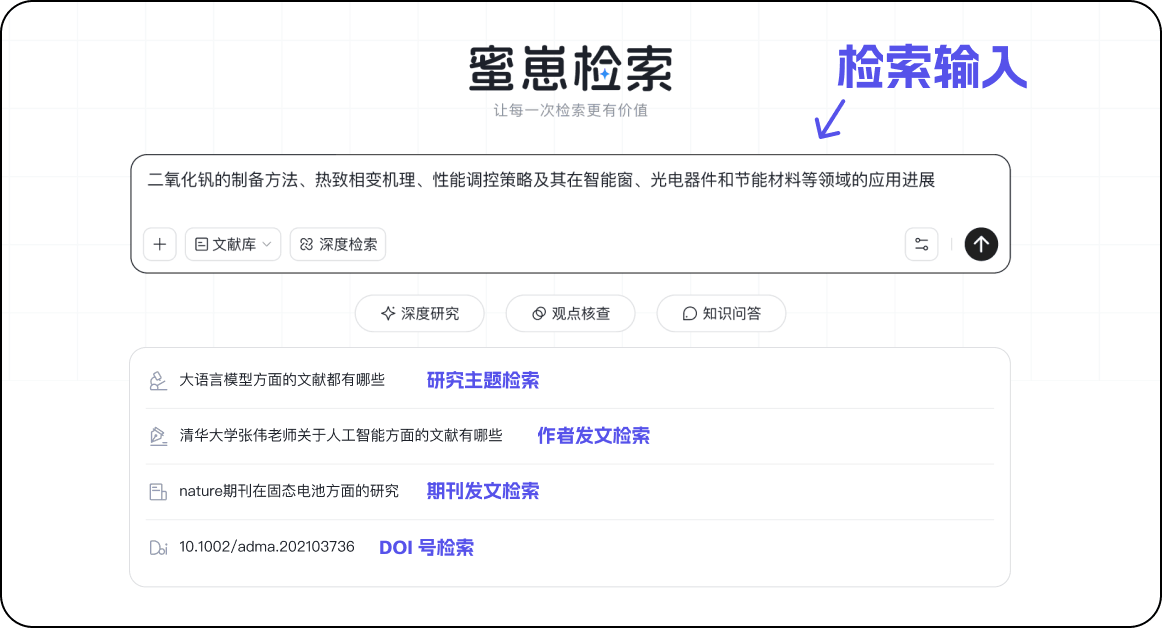Click the link icon in 观点核查 button
Screen dimensions: 1162x628
(539, 314)
